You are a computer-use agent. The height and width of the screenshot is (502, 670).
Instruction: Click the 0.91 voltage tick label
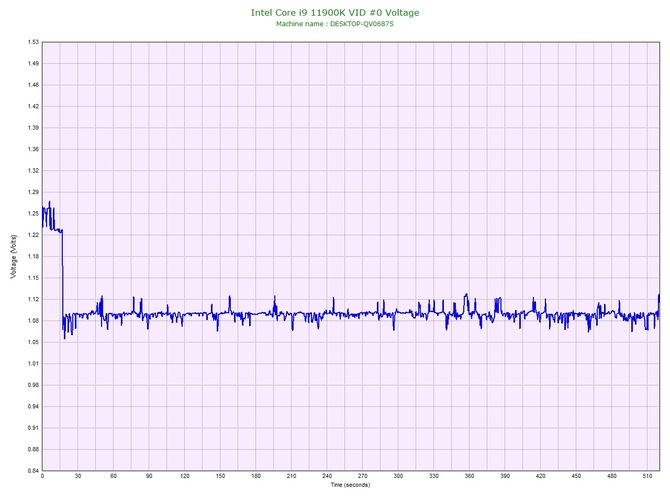tap(33, 428)
